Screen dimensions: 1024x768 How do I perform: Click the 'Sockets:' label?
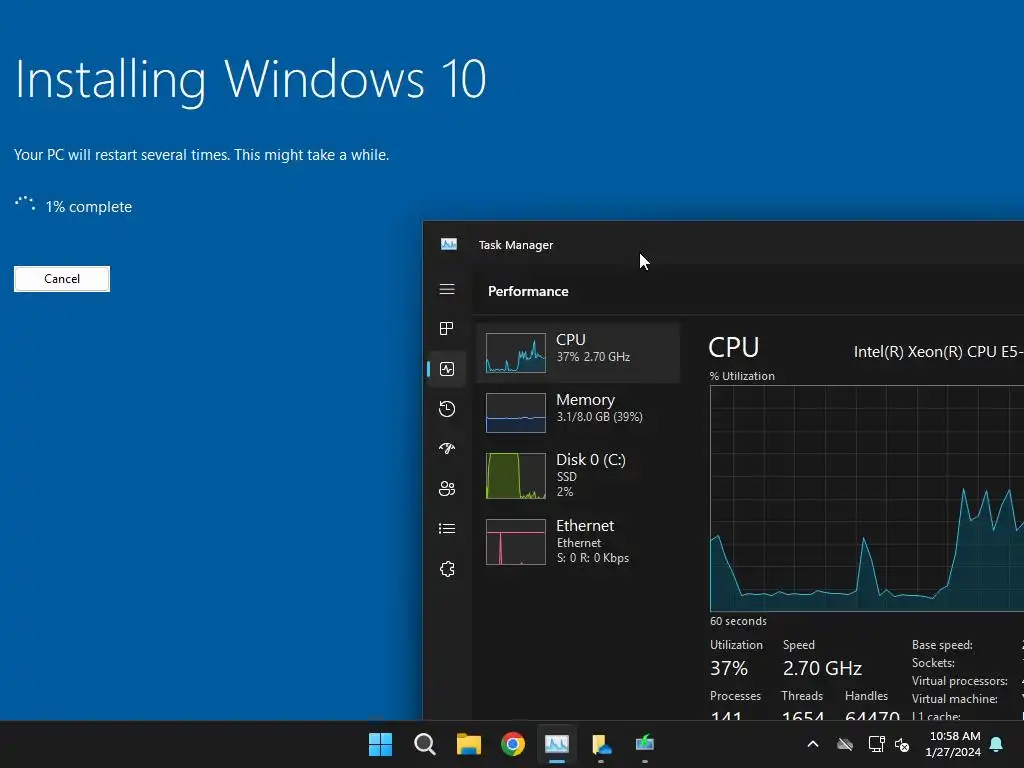click(933, 663)
